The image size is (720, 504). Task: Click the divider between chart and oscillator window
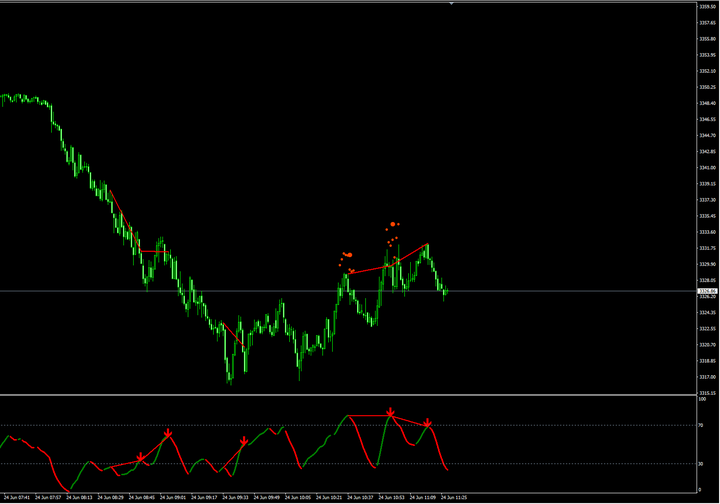coord(350,394)
